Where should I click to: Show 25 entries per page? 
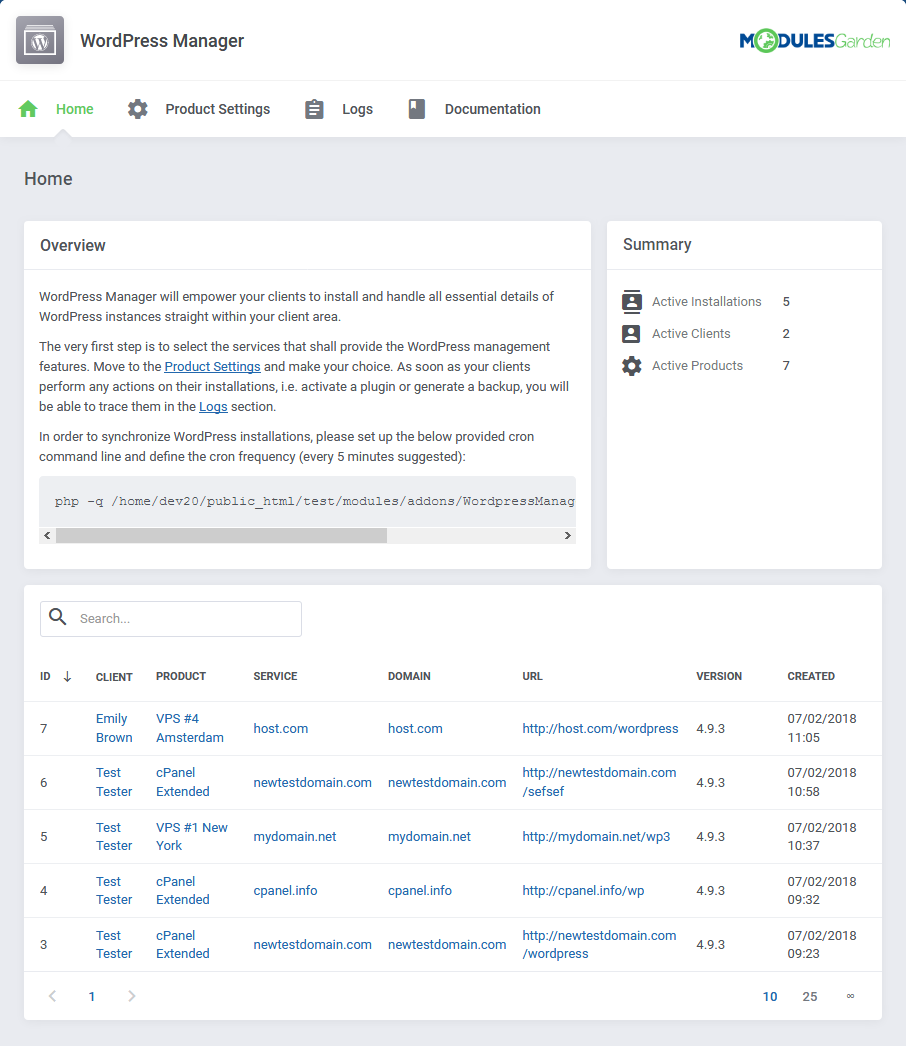click(x=810, y=997)
